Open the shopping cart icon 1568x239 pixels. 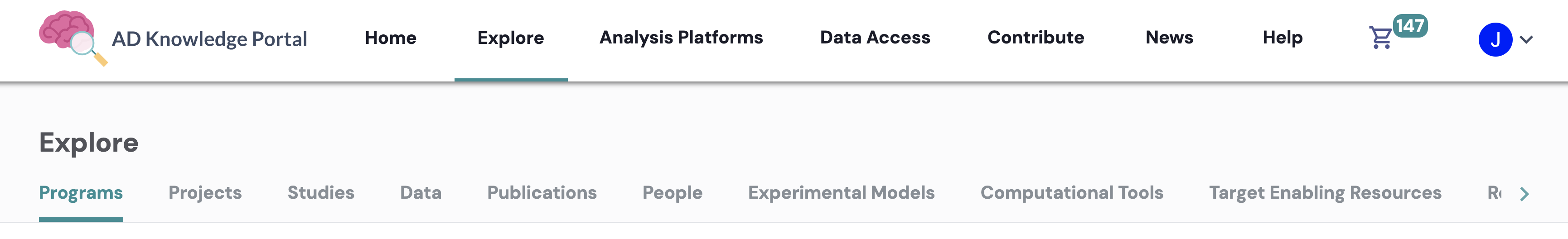tap(1380, 38)
